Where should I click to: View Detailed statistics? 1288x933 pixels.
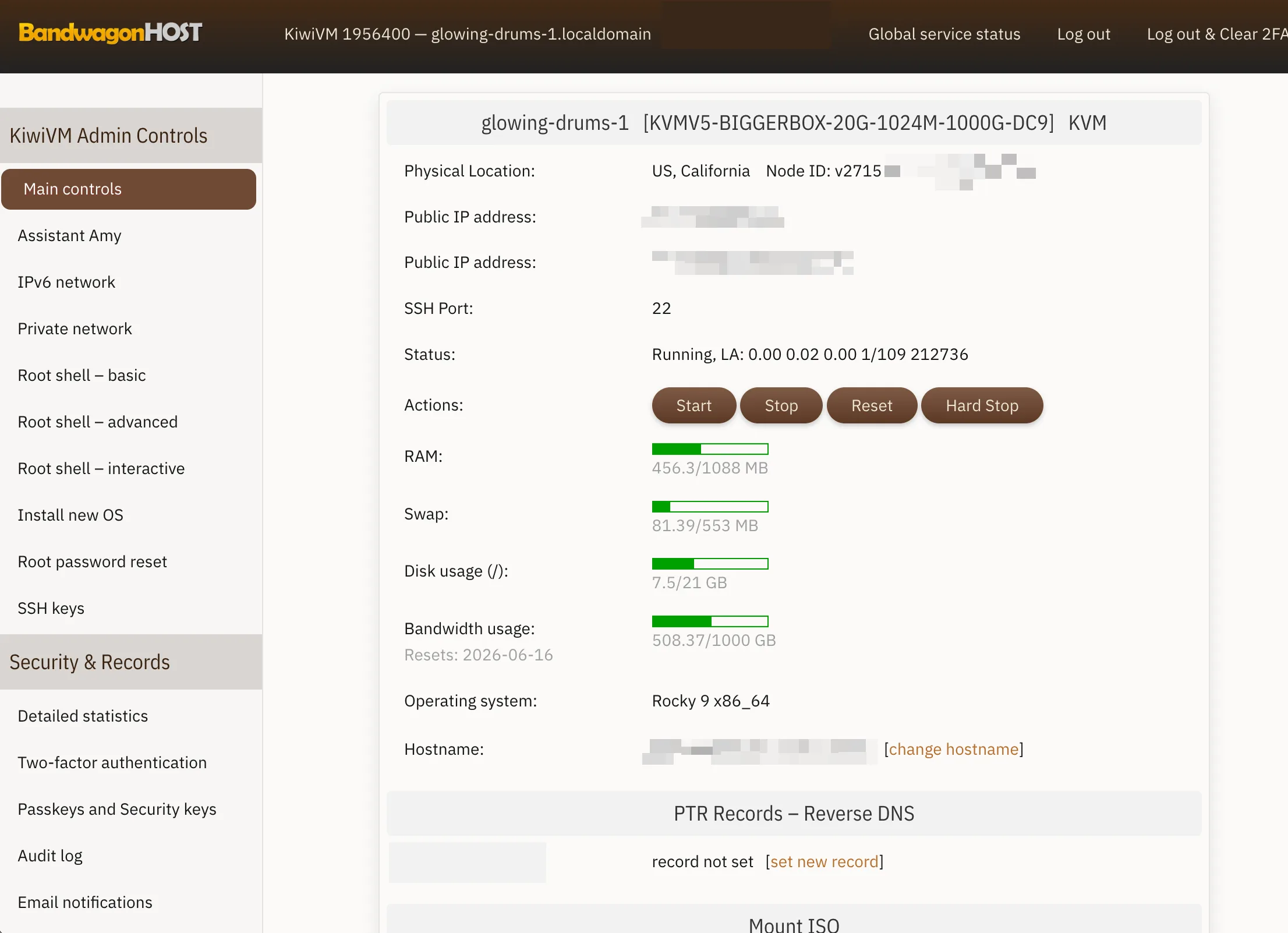[x=83, y=716]
